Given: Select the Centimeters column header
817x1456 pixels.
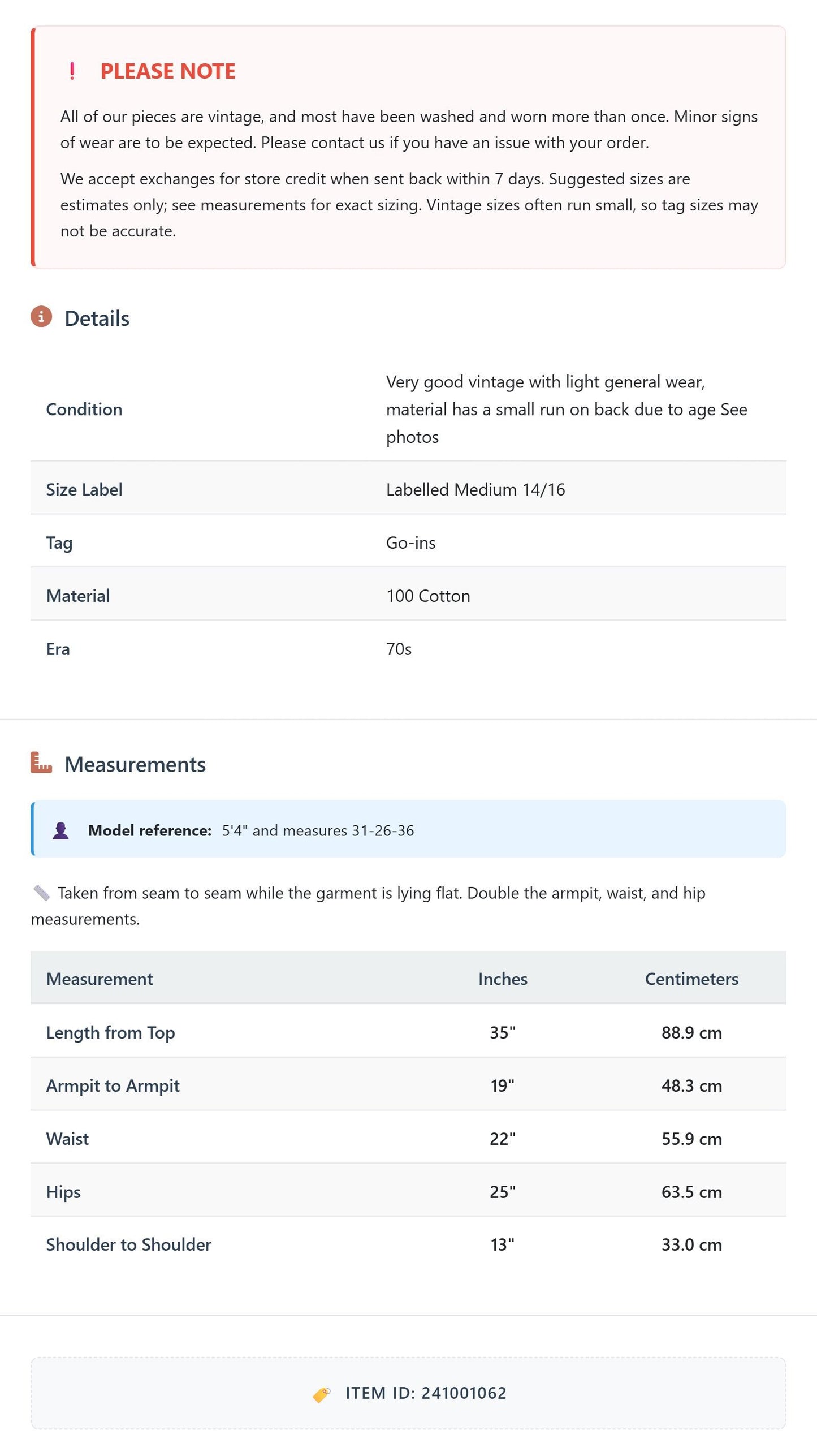Looking at the screenshot, I should (x=691, y=979).
